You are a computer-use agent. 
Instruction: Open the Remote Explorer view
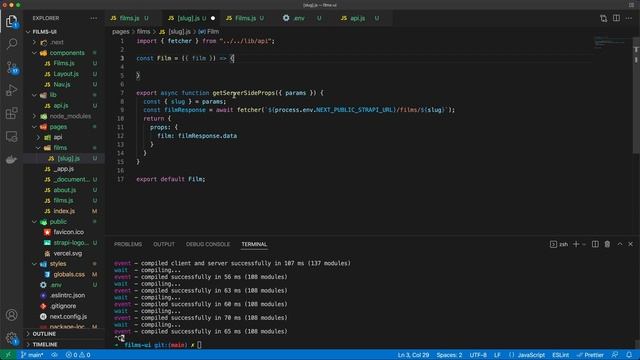(11, 136)
